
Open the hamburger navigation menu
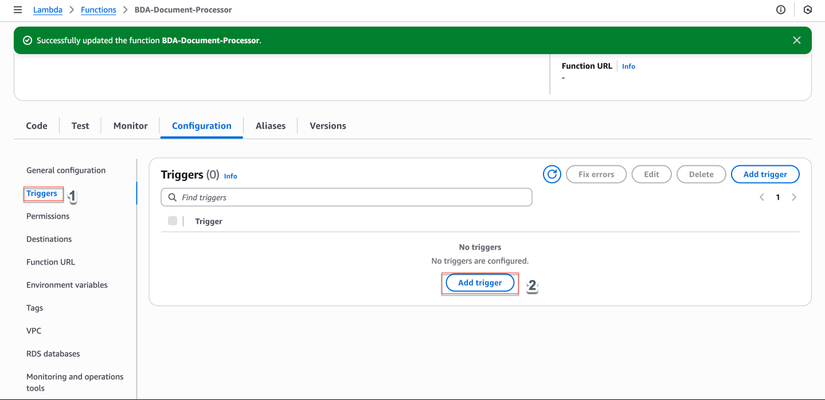tap(17, 10)
